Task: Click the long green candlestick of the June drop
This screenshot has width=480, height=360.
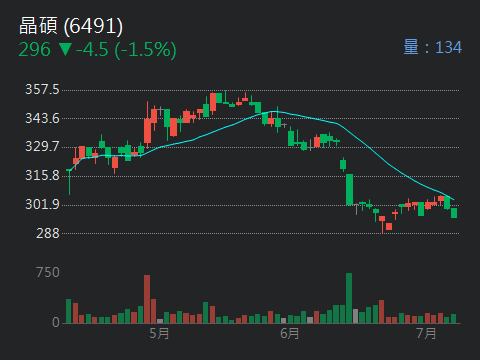Action: (349, 189)
